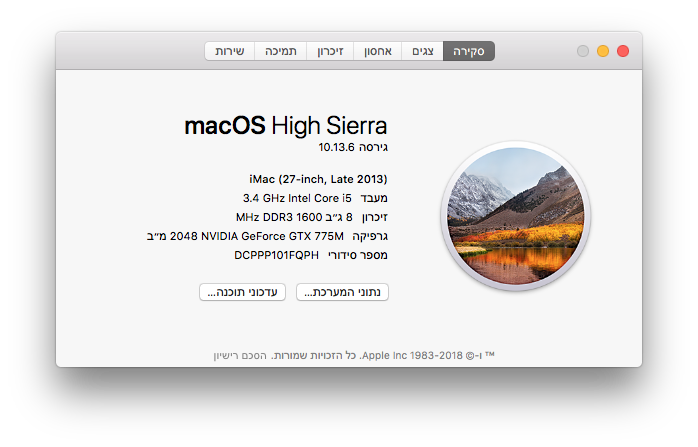Click the מספר סידורי (Serial Number) label
Screen dimensions: 698x447
tap(358, 256)
